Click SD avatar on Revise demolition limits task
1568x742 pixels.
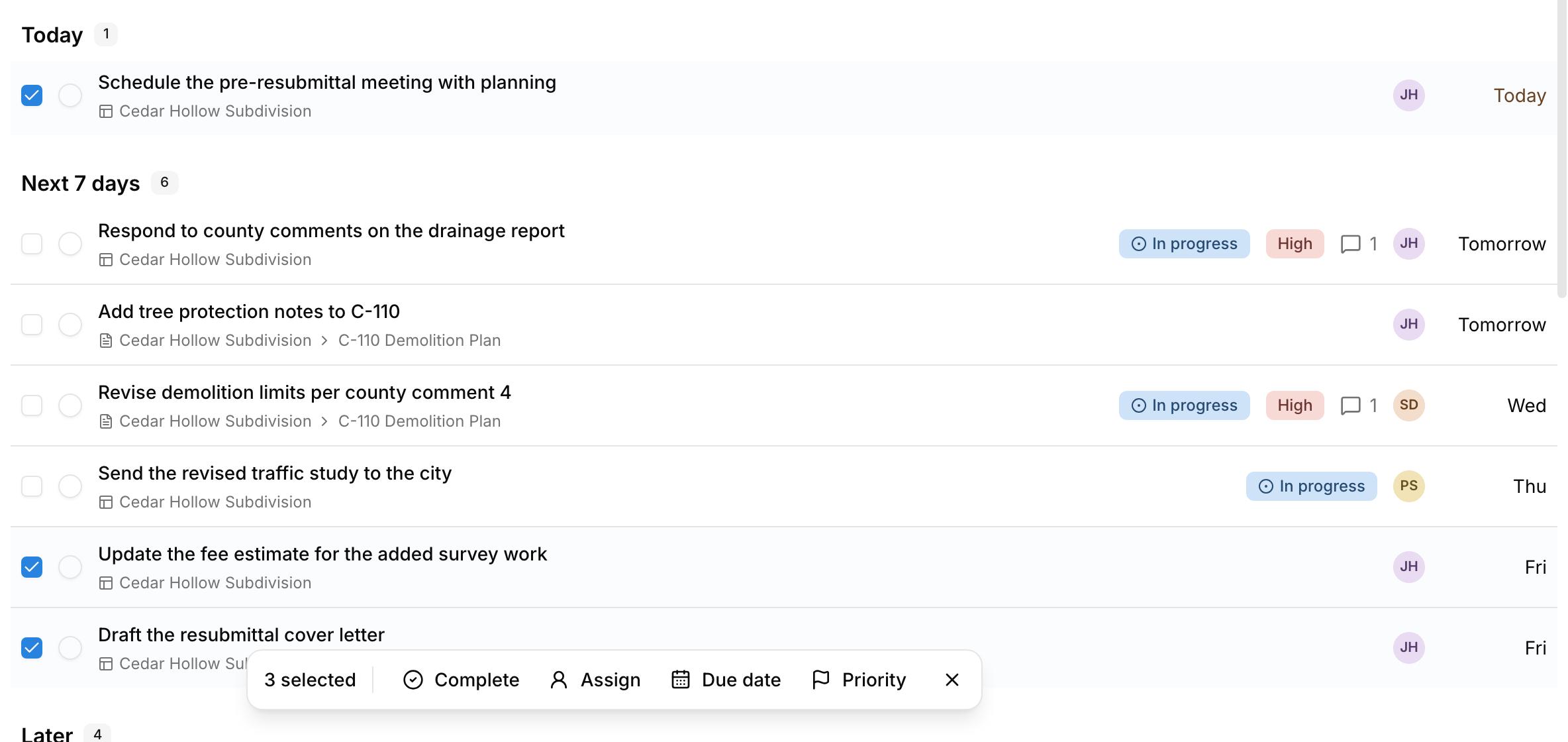point(1409,405)
